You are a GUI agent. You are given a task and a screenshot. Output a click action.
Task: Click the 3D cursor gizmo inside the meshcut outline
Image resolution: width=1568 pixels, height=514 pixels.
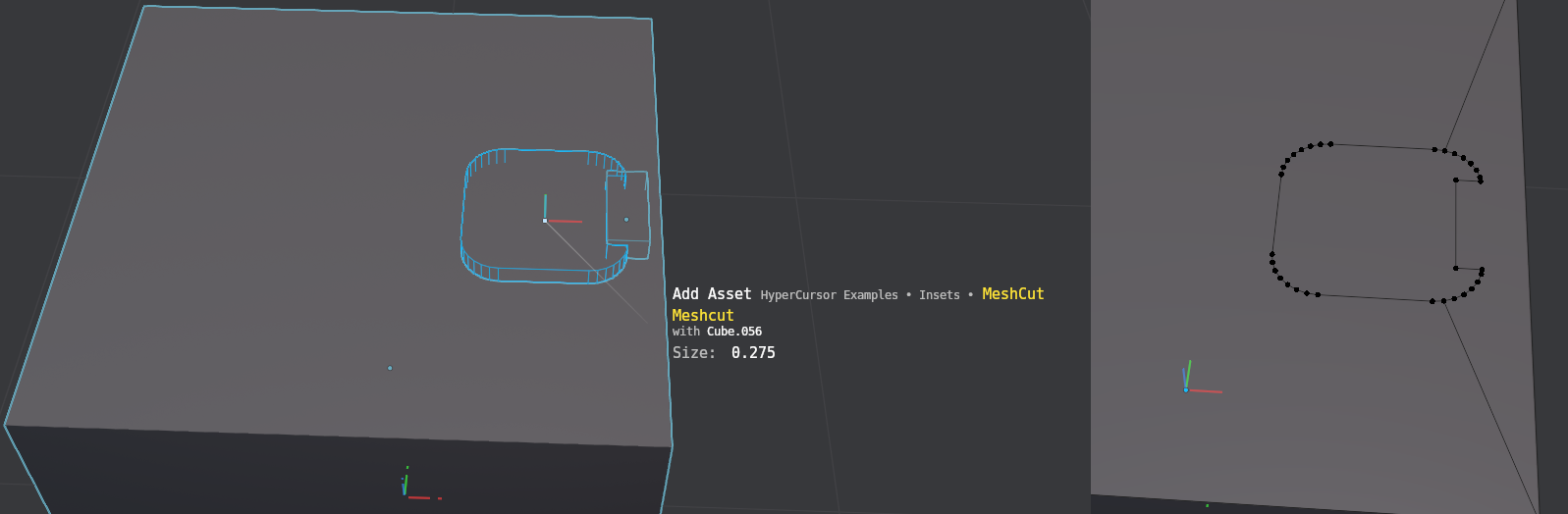tap(545, 220)
